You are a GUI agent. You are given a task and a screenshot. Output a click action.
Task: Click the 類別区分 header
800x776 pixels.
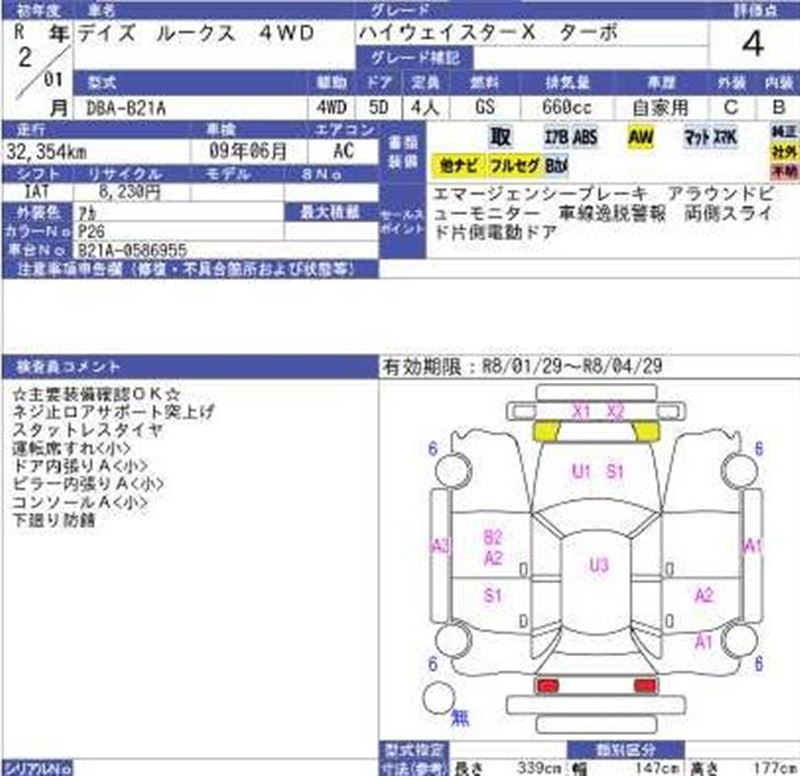coord(626,750)
